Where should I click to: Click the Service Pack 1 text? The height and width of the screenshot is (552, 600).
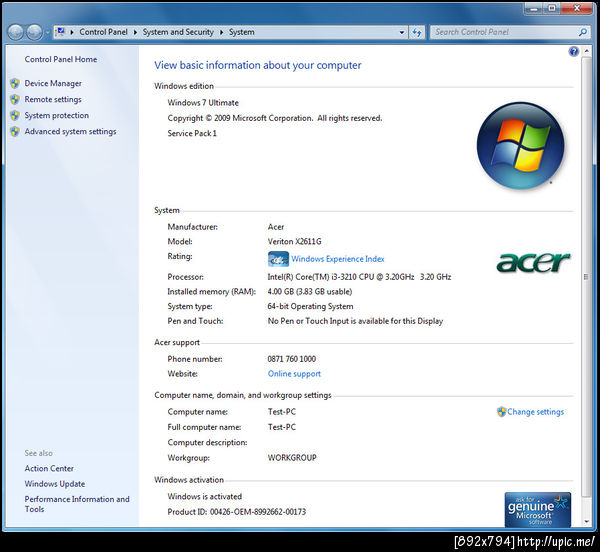pos(192,134)
